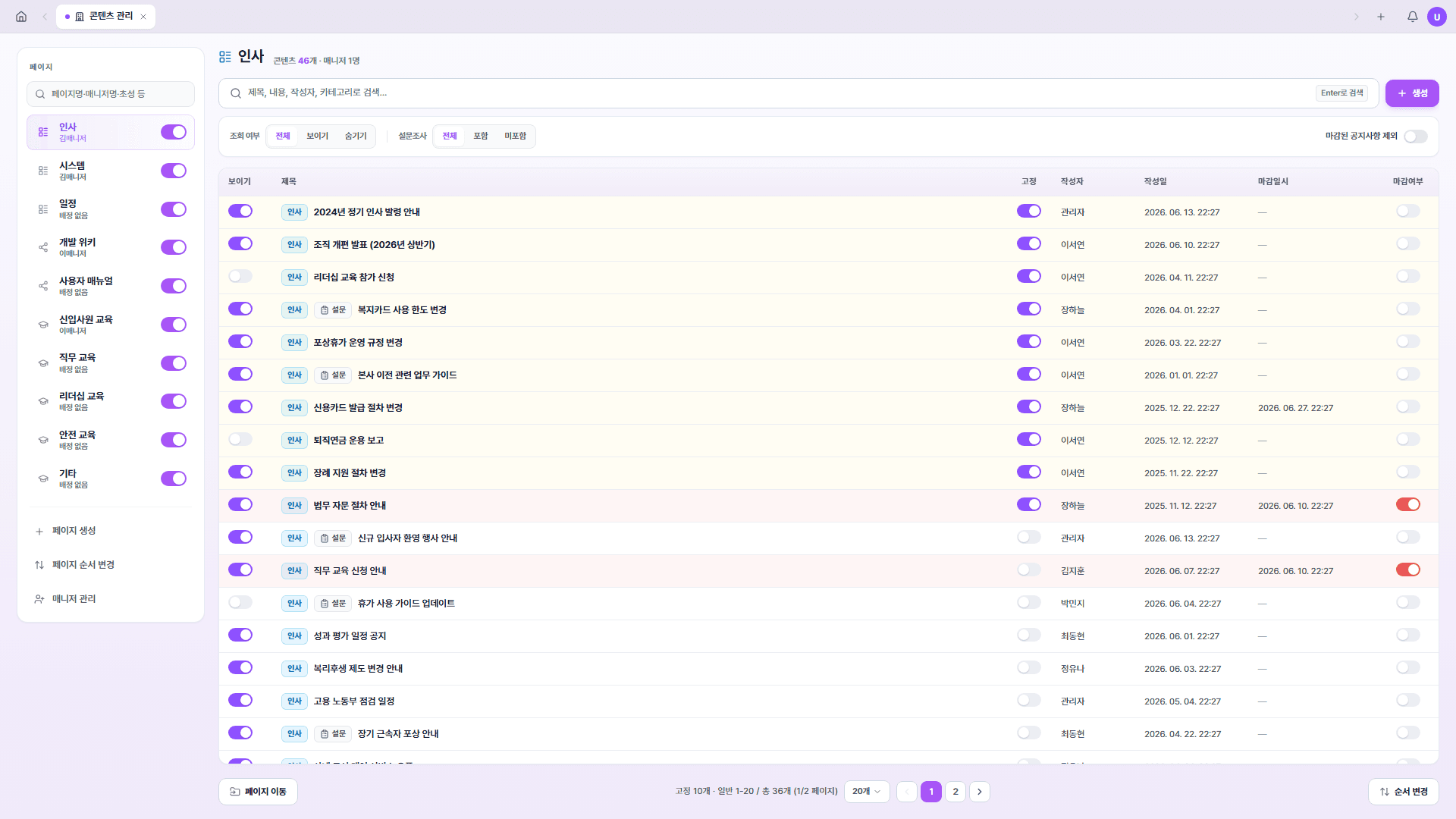1456x819 pixels.
Task: Unpin 법무 자문 절차 안내 fixed toggle
Action: [x=1029, y=505]
